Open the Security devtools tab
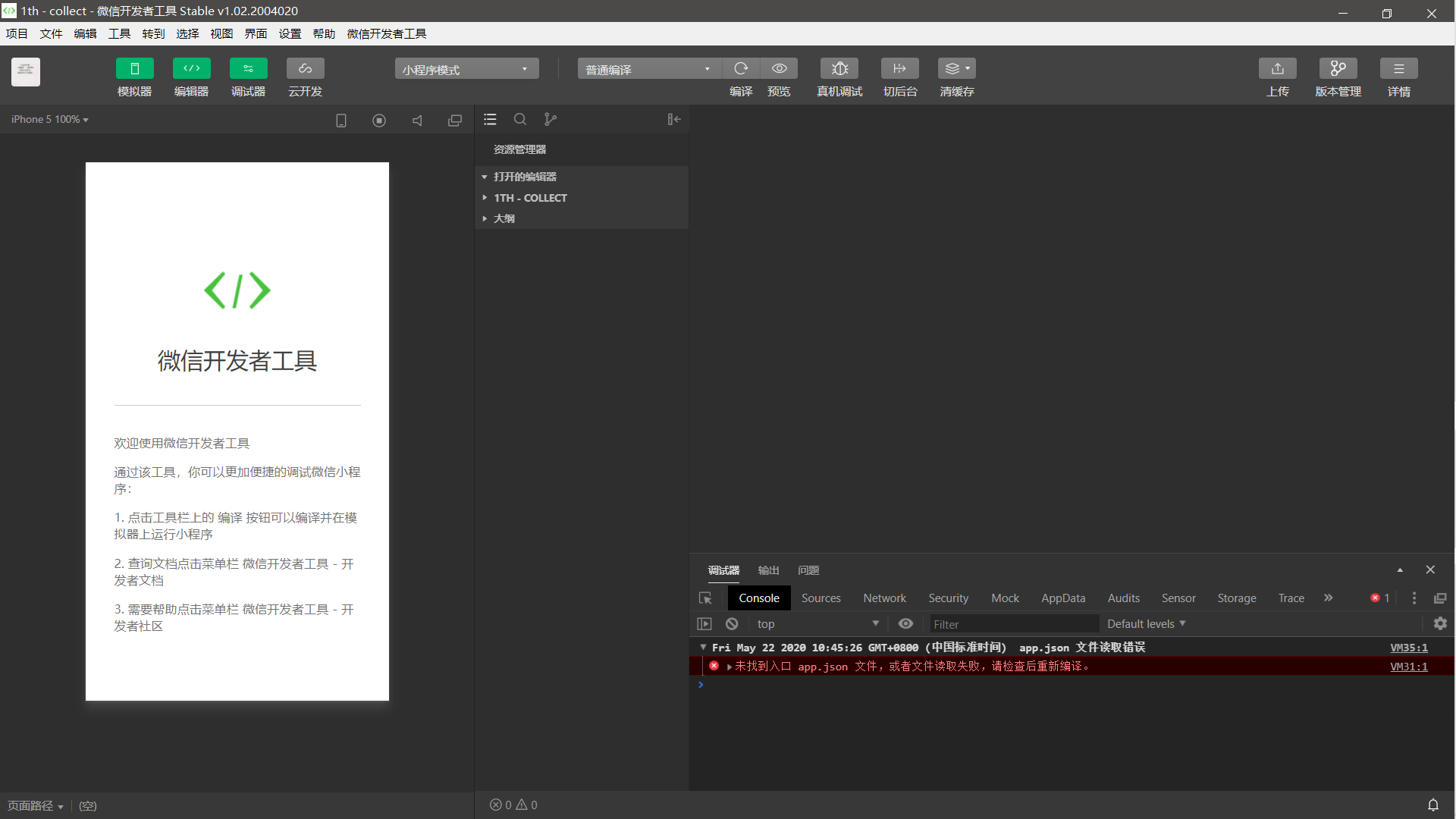This screenshot has width=1456, height=819. (x=949, y=598)
